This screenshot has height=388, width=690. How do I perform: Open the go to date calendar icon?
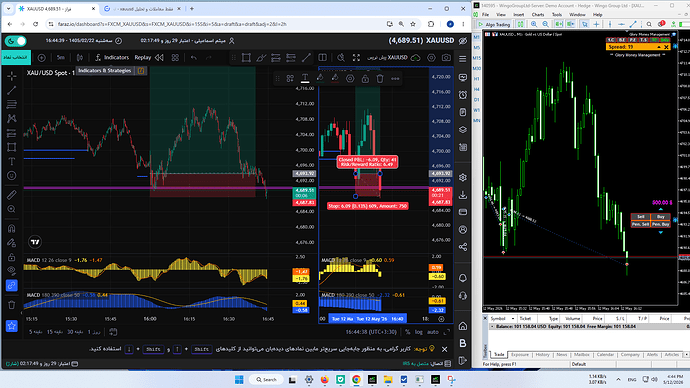(x=113, y=332)
